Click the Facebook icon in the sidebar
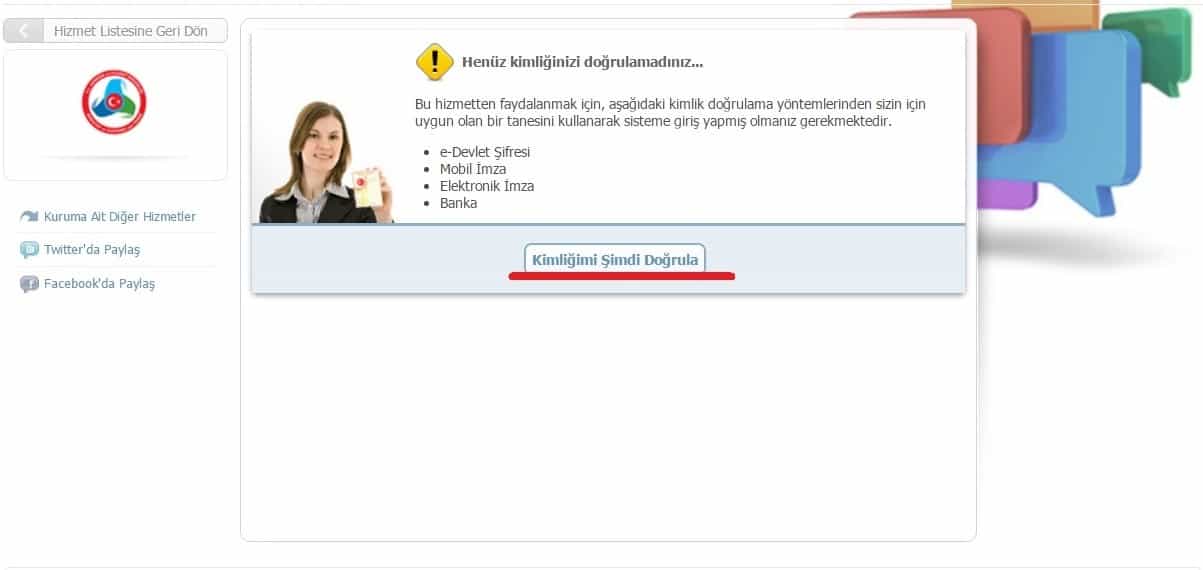This screenshot has height=570, width=1203. [x=29, y=284]
